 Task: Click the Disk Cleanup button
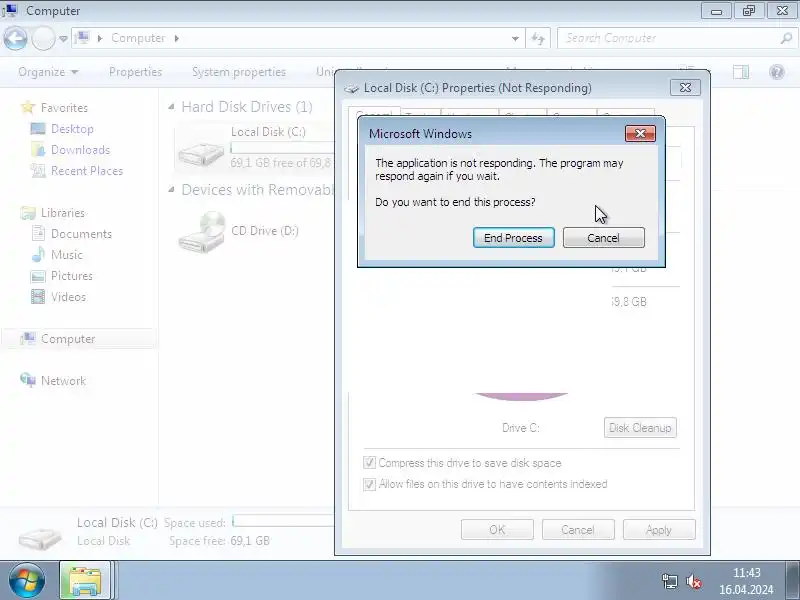coord(640,428)
